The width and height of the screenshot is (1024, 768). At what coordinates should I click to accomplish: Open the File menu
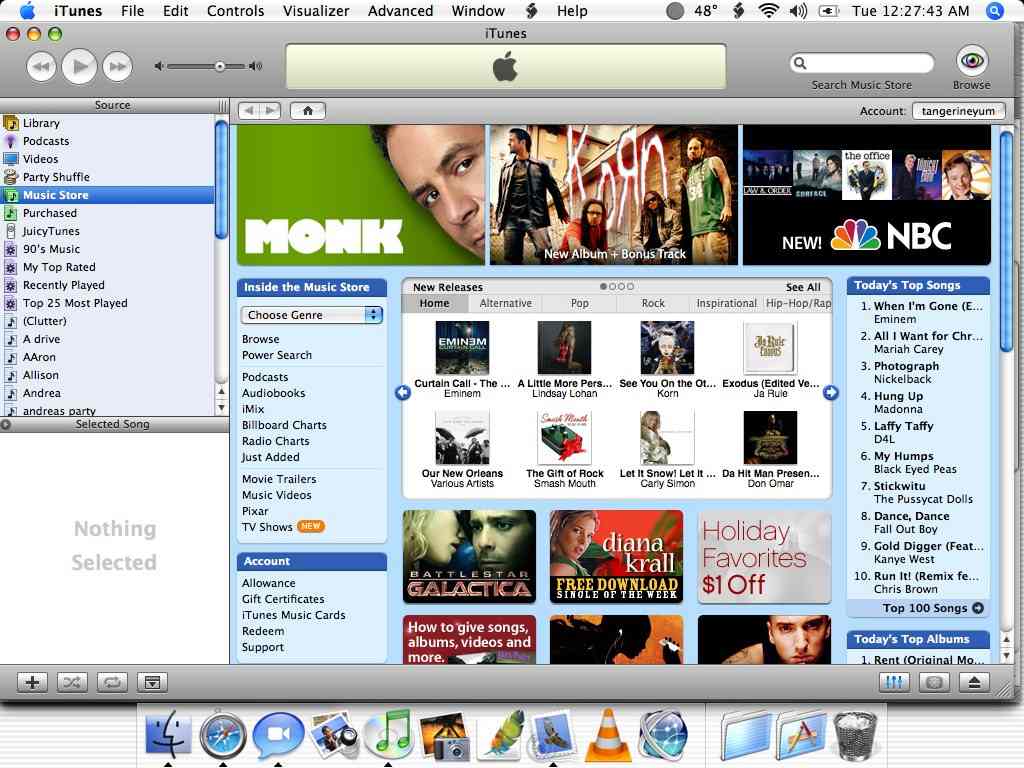pyautogui.click(x=133, y=11)
